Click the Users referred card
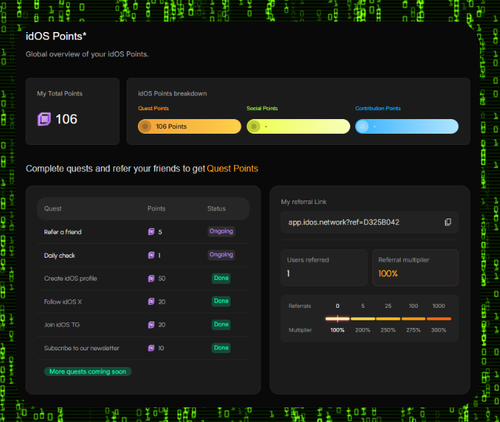500x422 pixels. (324, 268)
